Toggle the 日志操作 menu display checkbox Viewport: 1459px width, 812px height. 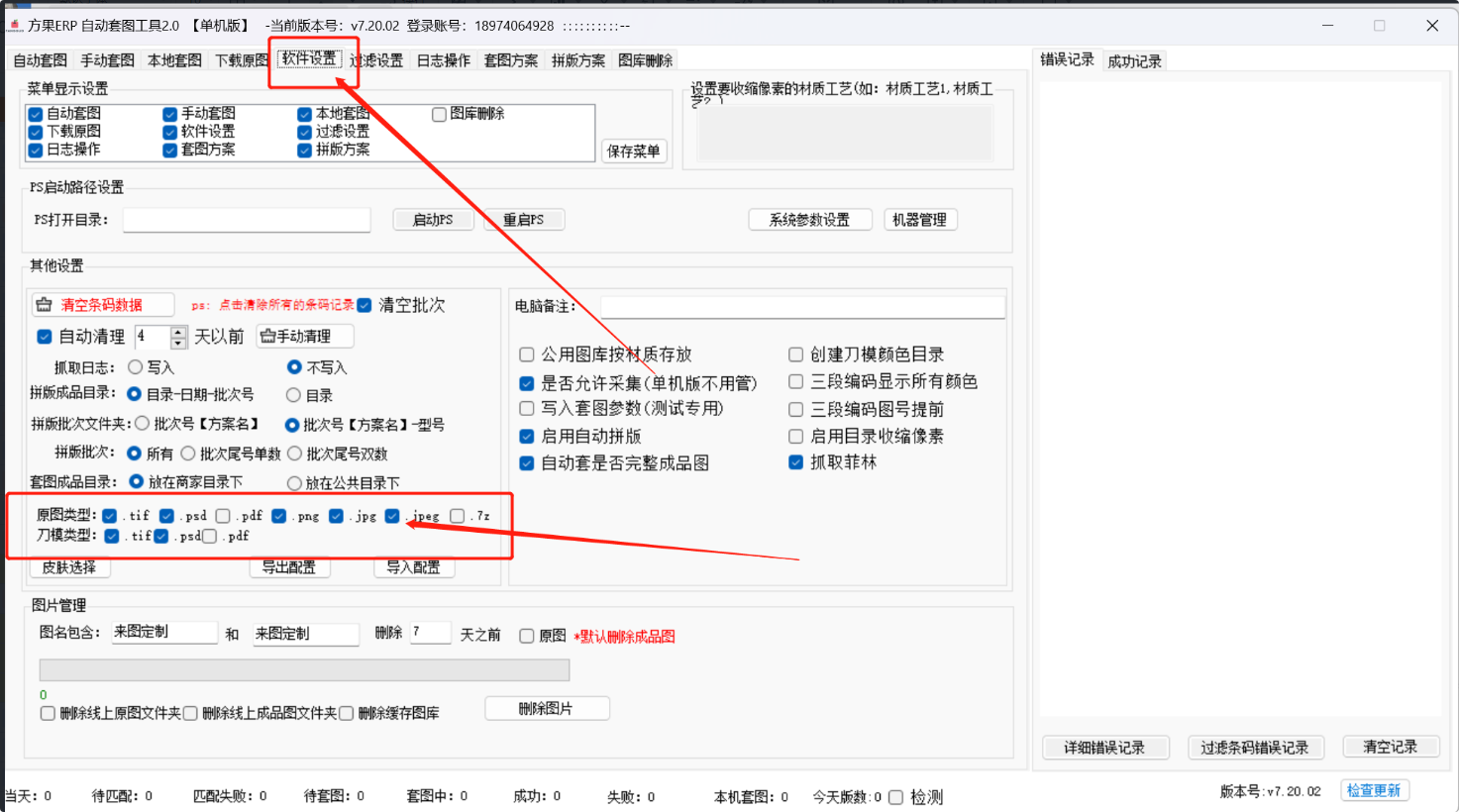(x=36, y=150)
